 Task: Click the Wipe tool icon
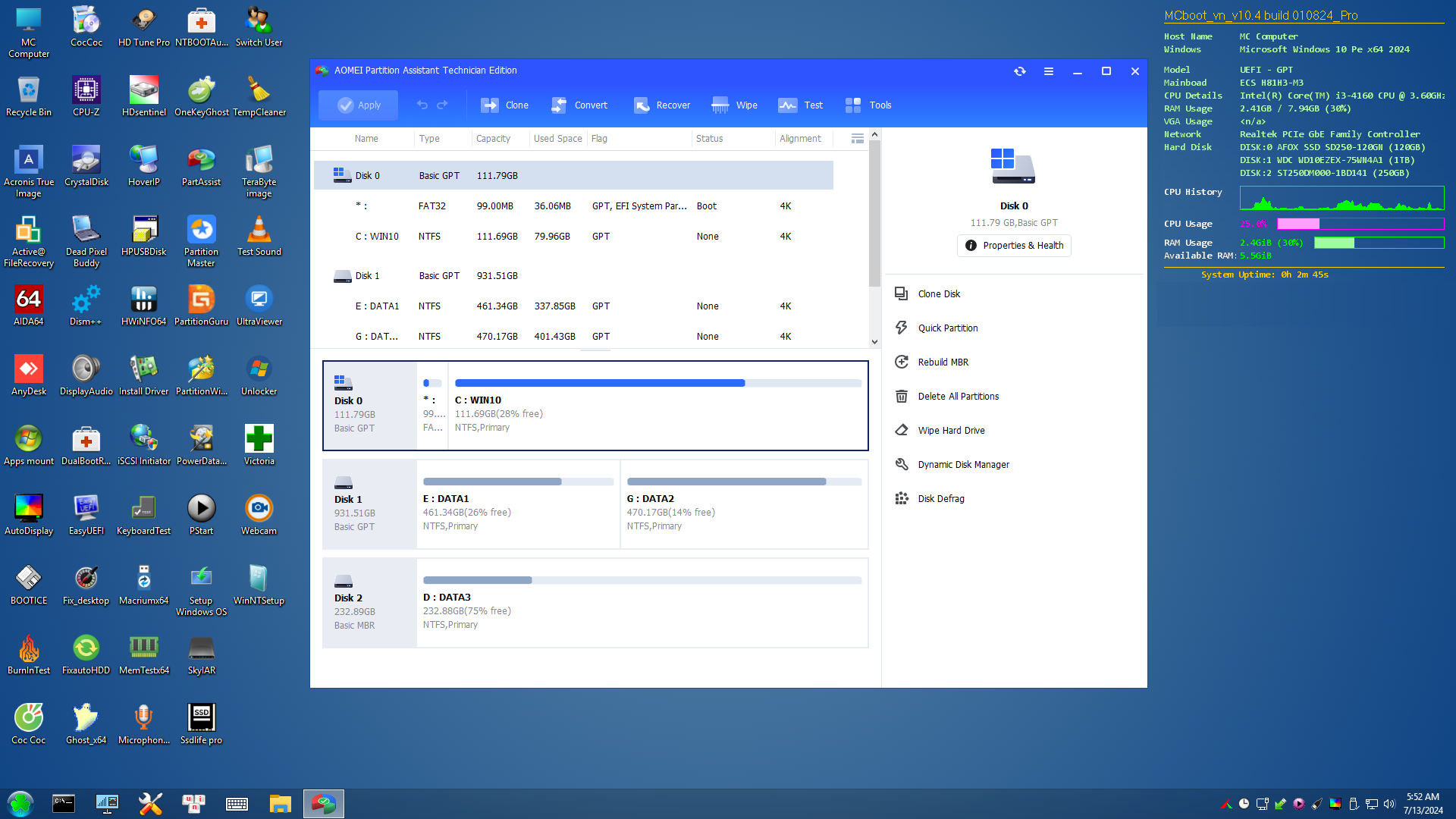click(x=720, y=105)
